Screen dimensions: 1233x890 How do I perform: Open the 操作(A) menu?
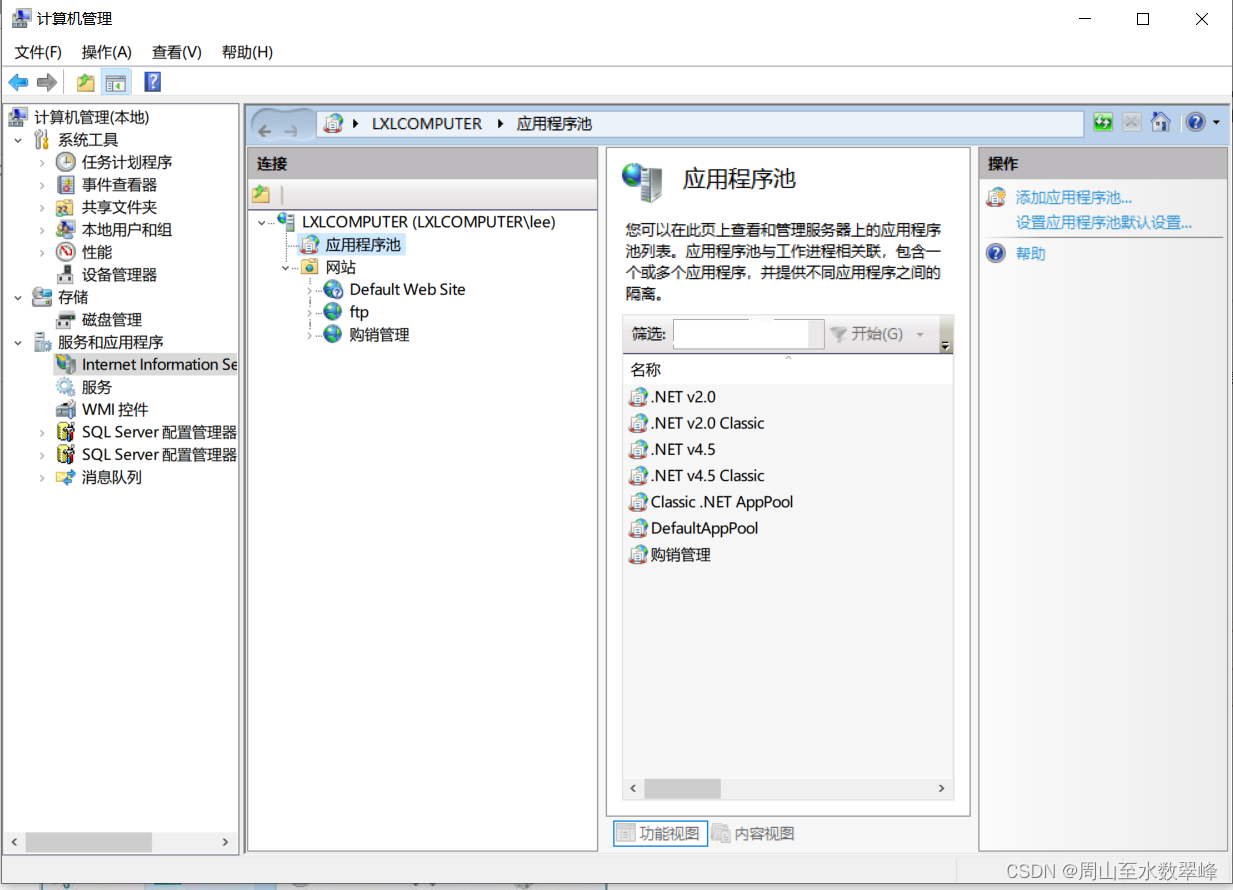tap(107, 52)
